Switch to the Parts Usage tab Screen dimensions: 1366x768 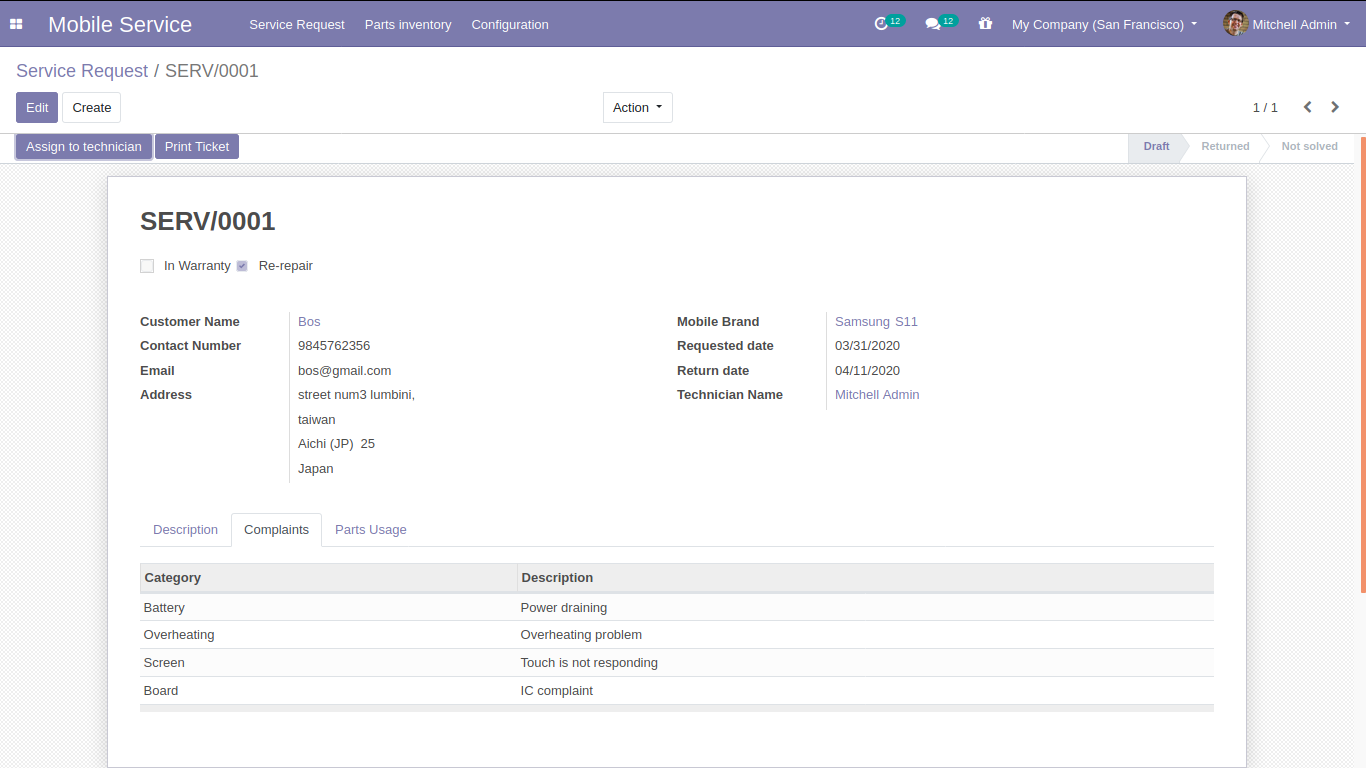coord(370,530)
